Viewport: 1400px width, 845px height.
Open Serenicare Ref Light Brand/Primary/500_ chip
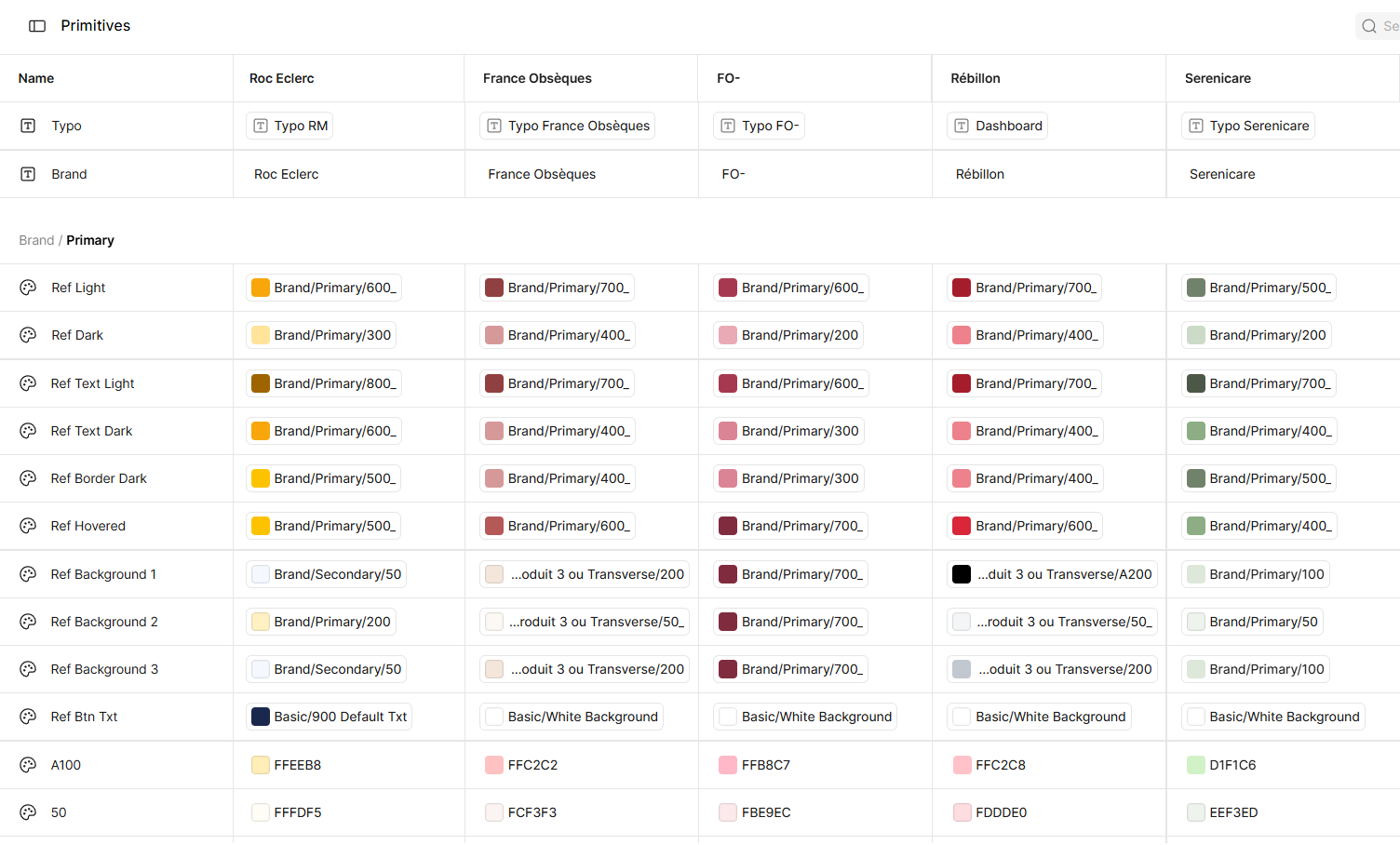tap(1259, 288)
